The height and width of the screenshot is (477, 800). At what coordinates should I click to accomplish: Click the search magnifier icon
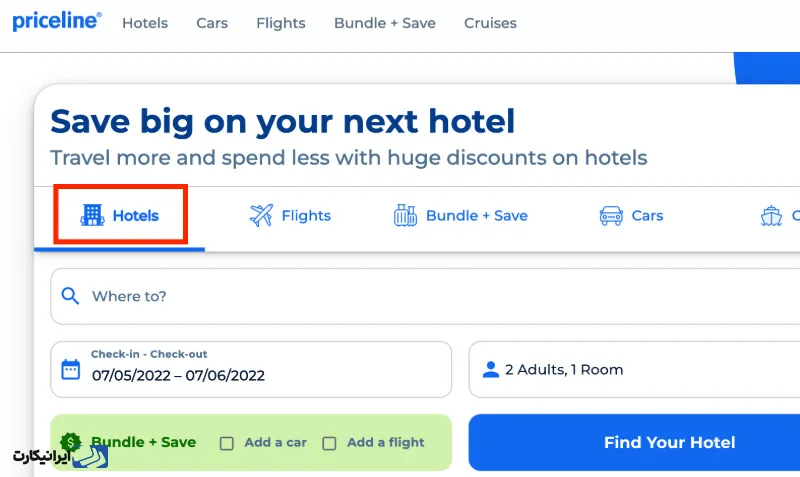[70, 296]
